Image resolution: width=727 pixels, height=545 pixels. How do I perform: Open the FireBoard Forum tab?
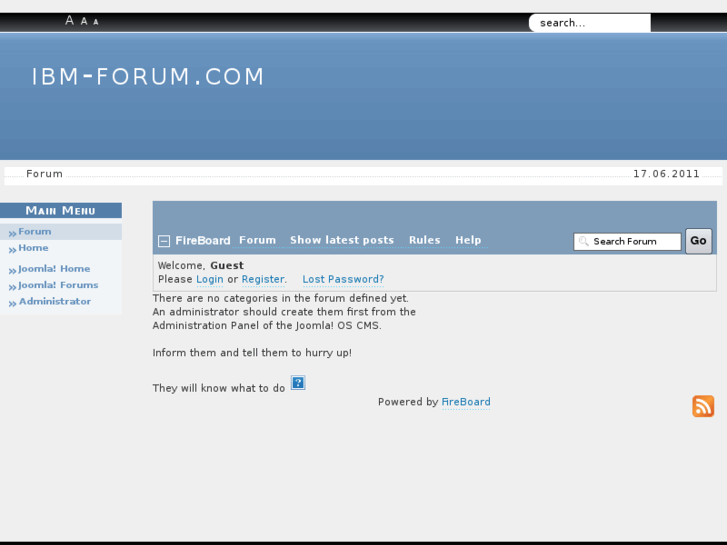[x=257, y=240]
